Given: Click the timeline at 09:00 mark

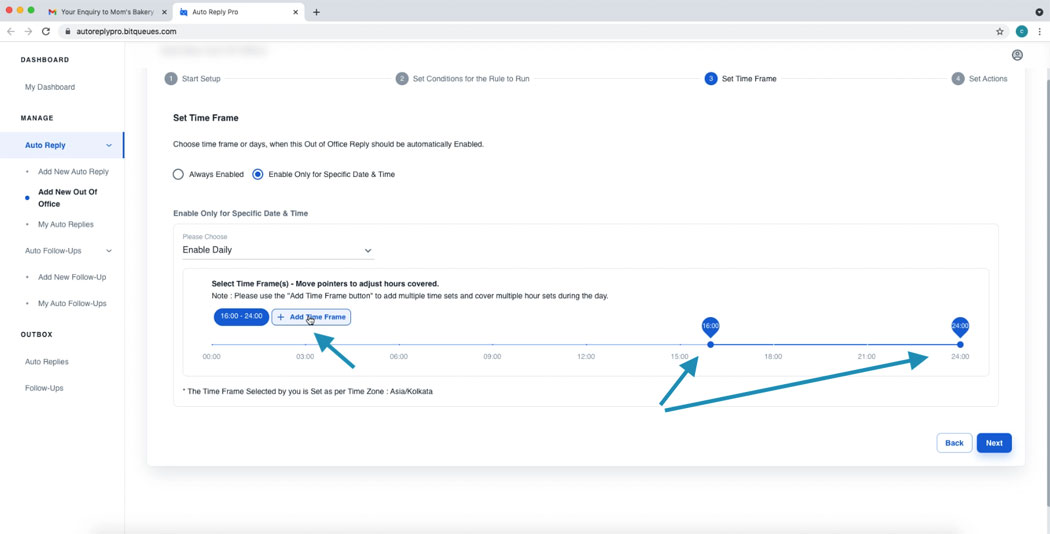Looking at the screenshot, I should pos(492,344).
